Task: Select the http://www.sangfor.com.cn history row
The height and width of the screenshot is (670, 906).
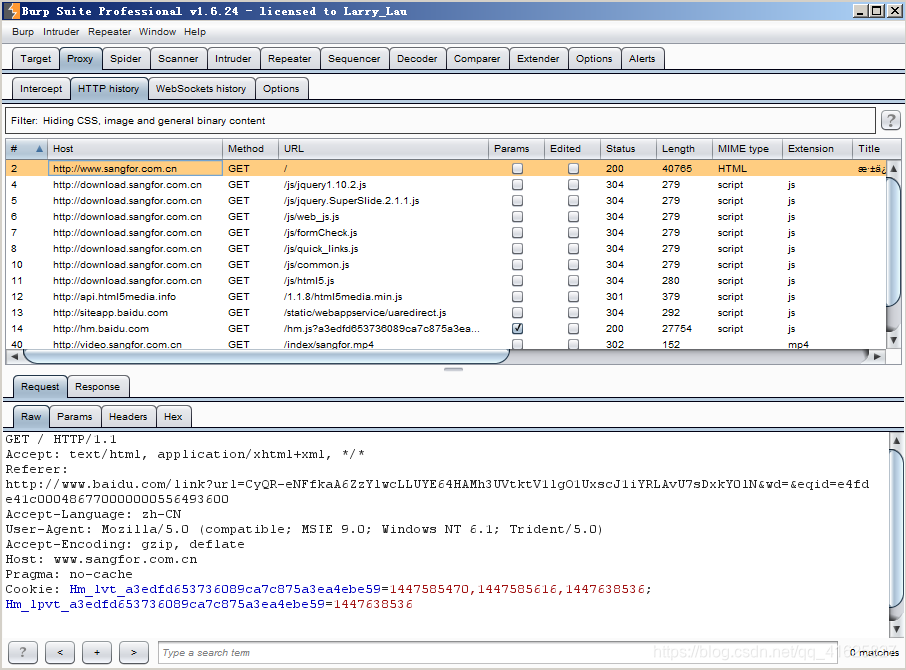Action: (x=445, y=169)
